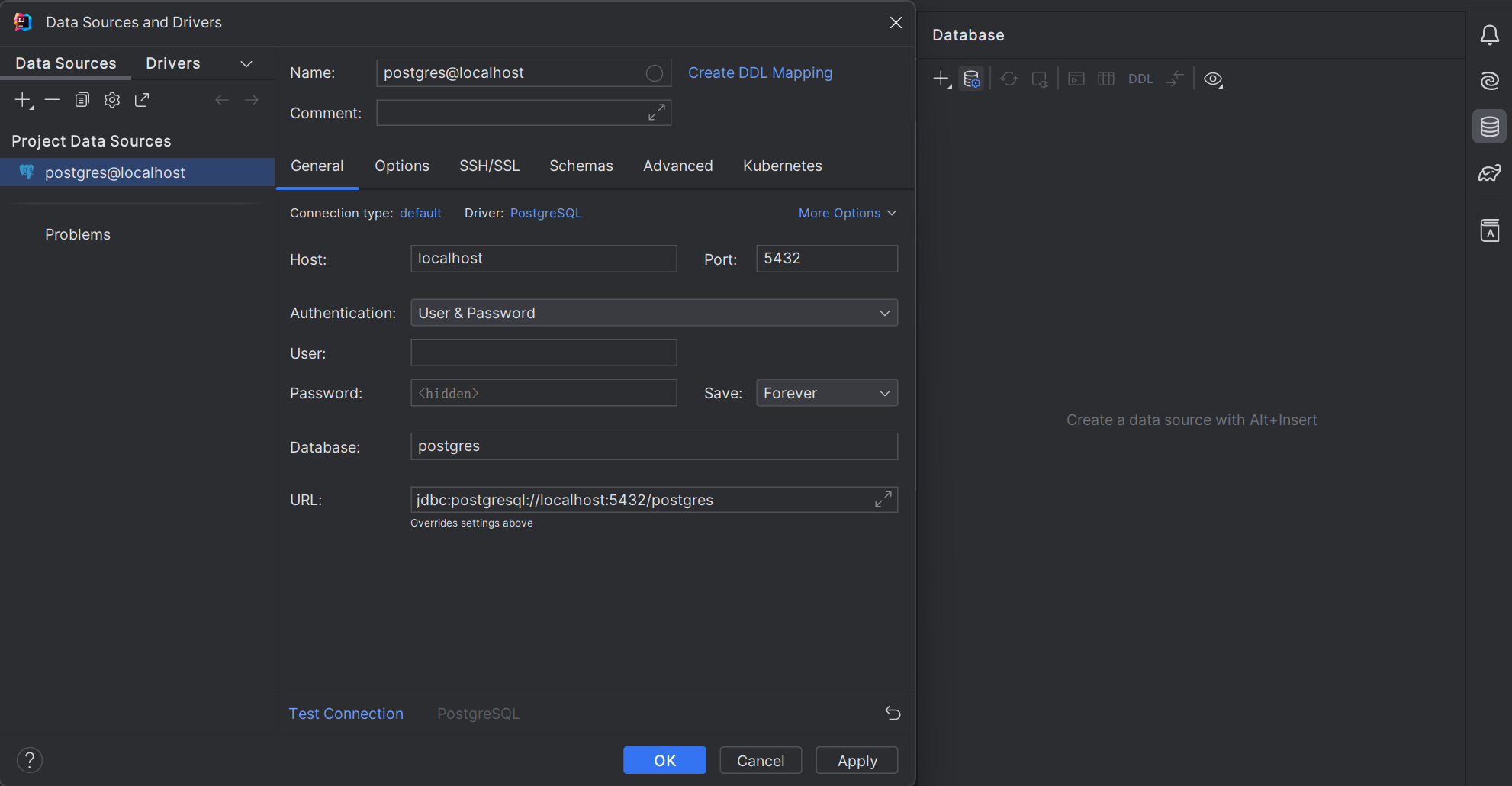Close the Data Sources and Drivers dialog
This screenshot has height=786, width=1512.
896,22
